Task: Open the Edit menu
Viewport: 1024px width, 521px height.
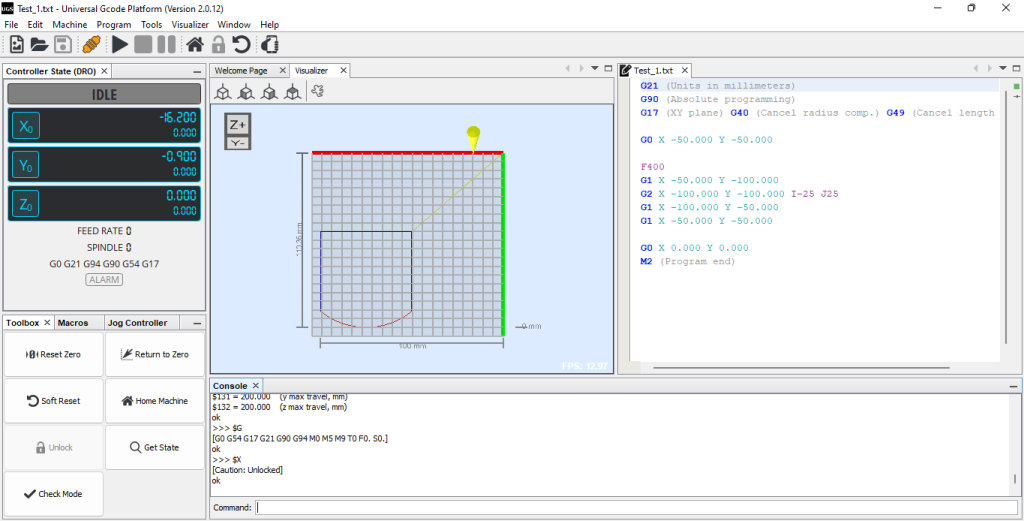Action: (35, 25)
